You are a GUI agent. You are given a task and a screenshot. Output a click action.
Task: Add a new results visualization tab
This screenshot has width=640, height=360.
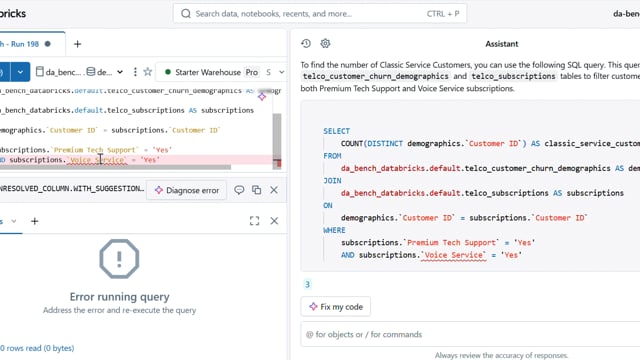[35, 221]
